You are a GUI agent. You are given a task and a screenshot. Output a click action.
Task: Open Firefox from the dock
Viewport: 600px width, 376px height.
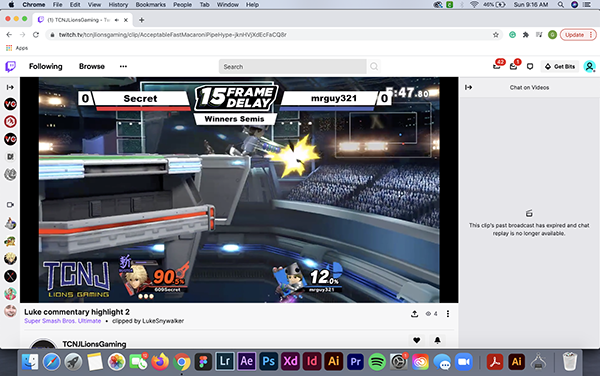pos(160,361)
